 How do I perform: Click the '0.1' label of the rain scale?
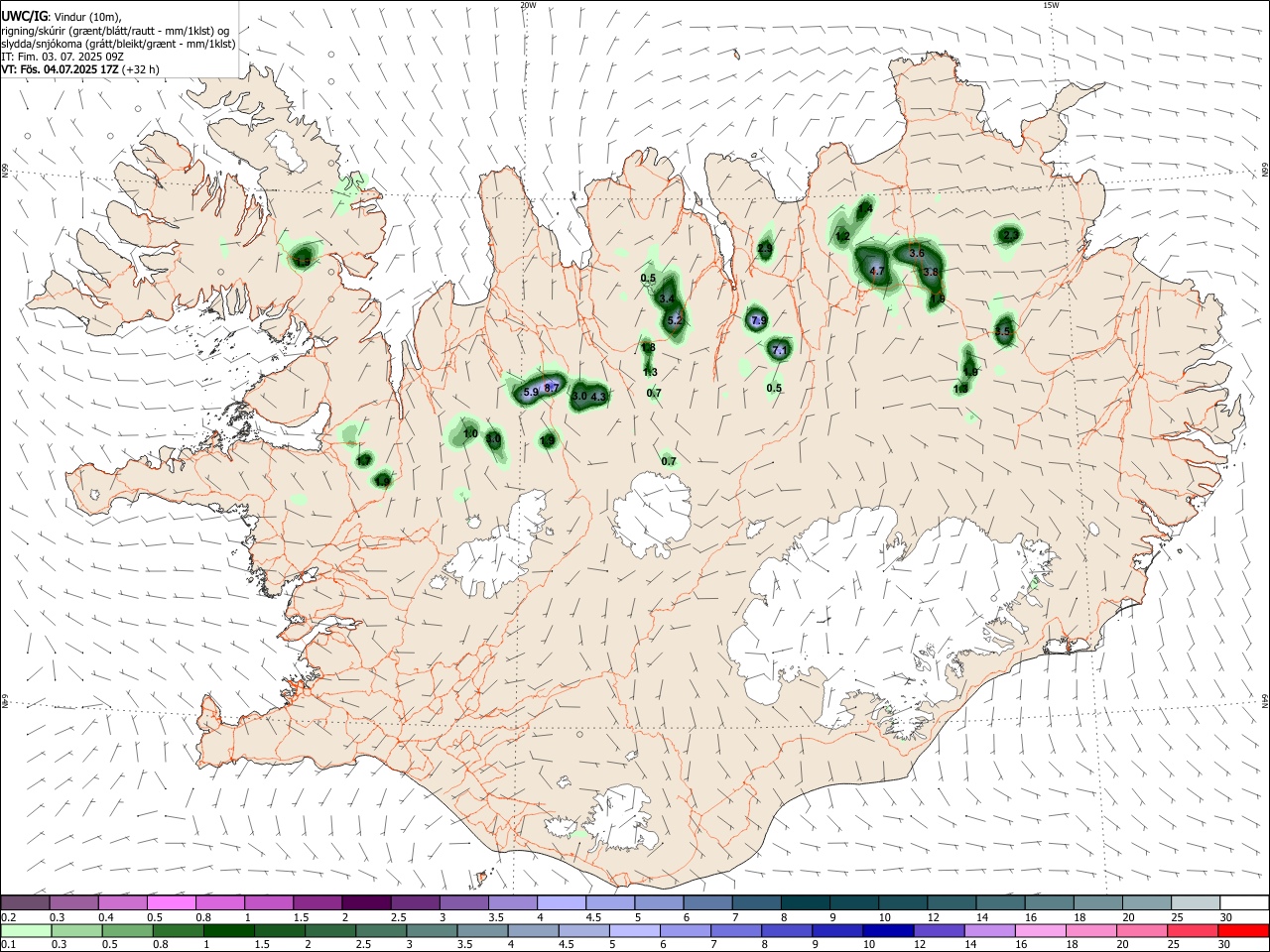tap(9, 944)
